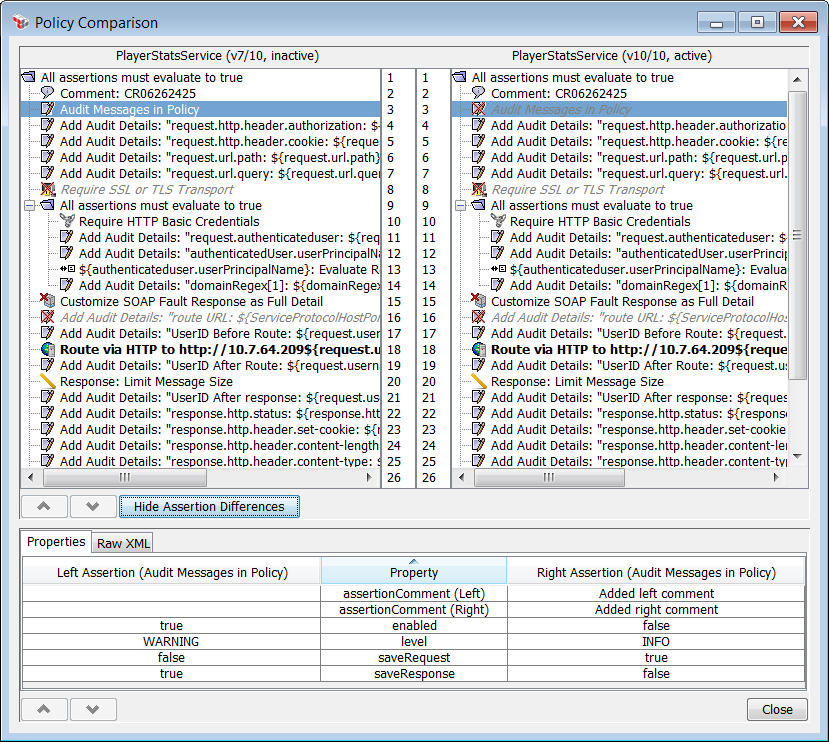
Task: Click the Customize SOAP Fault Response icon in right pane
Action: (x=478, y=301)
